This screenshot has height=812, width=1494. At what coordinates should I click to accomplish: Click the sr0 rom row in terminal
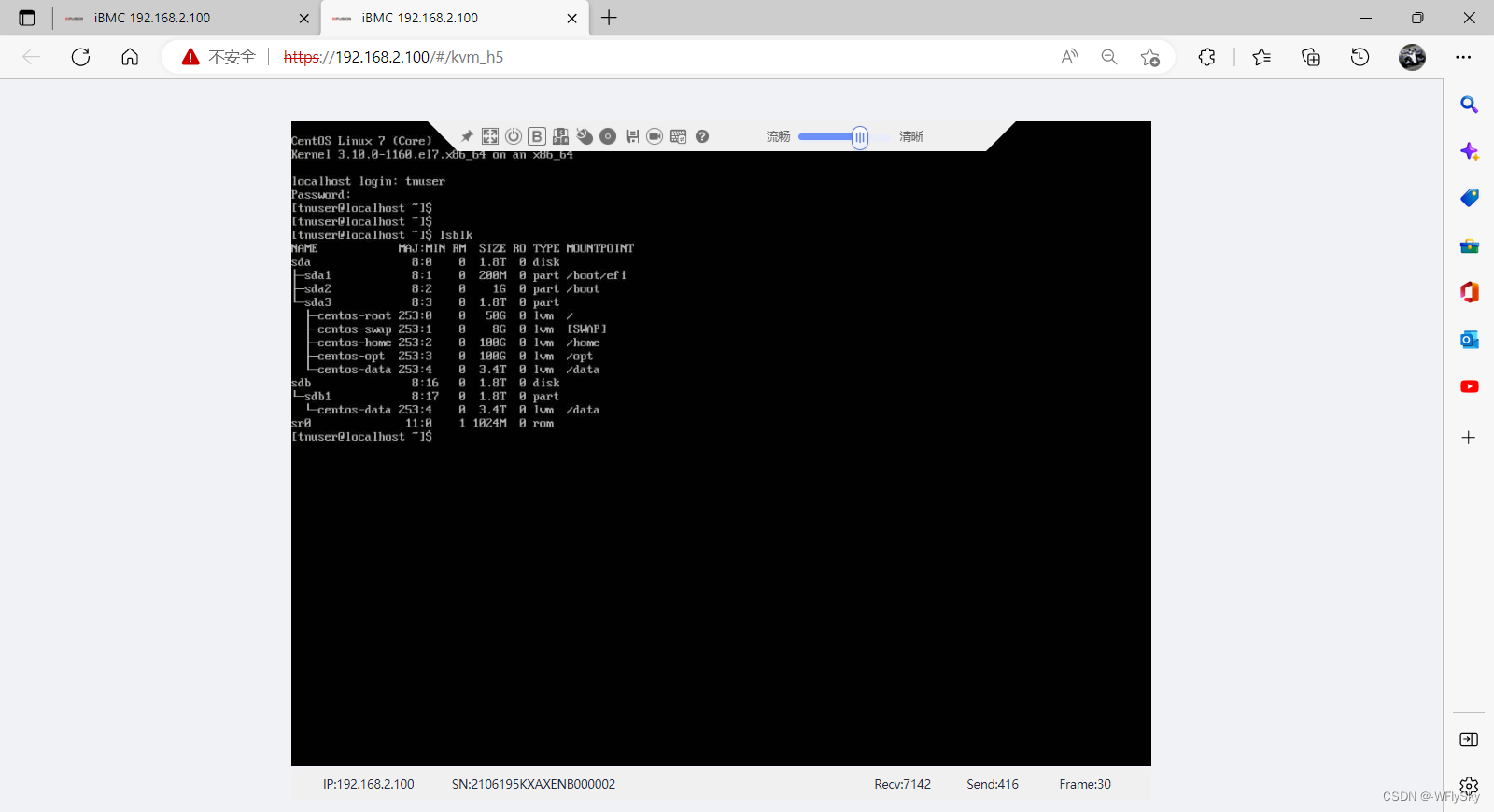(422, 424)
